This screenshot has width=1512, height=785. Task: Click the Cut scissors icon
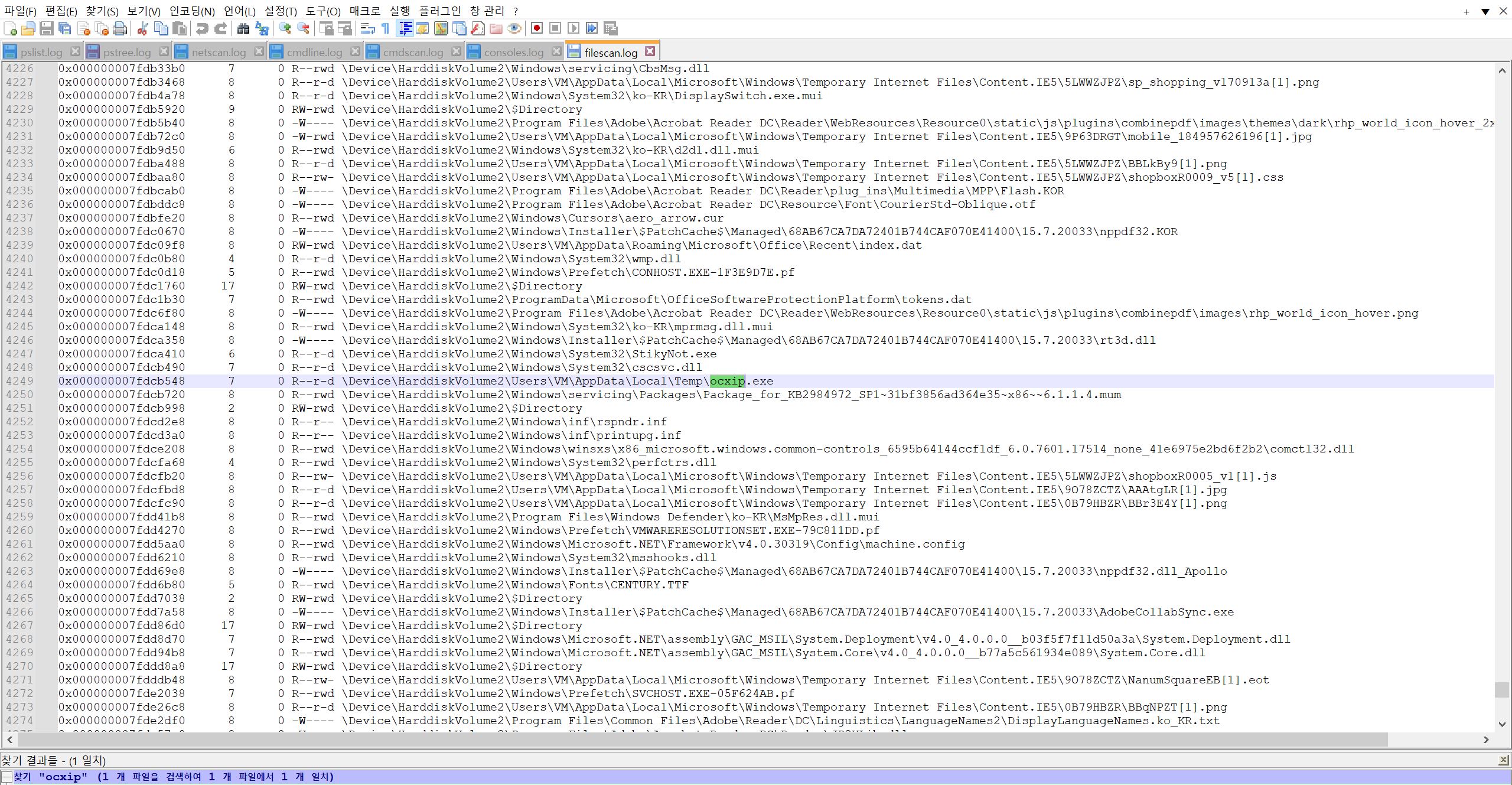tap(142, 28)
